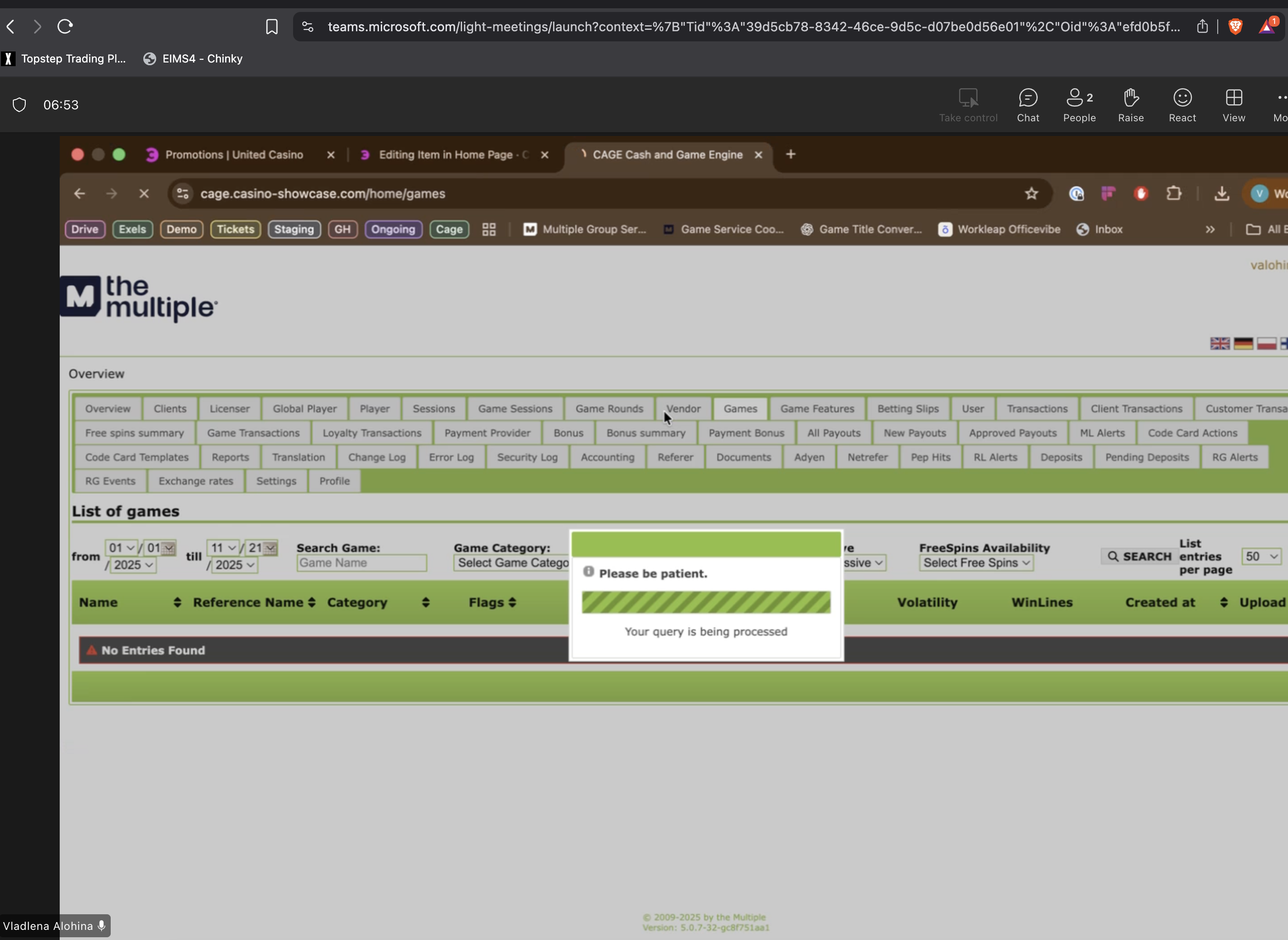Open the entries per page dropdown
1288x940 pixels.
1261,556
